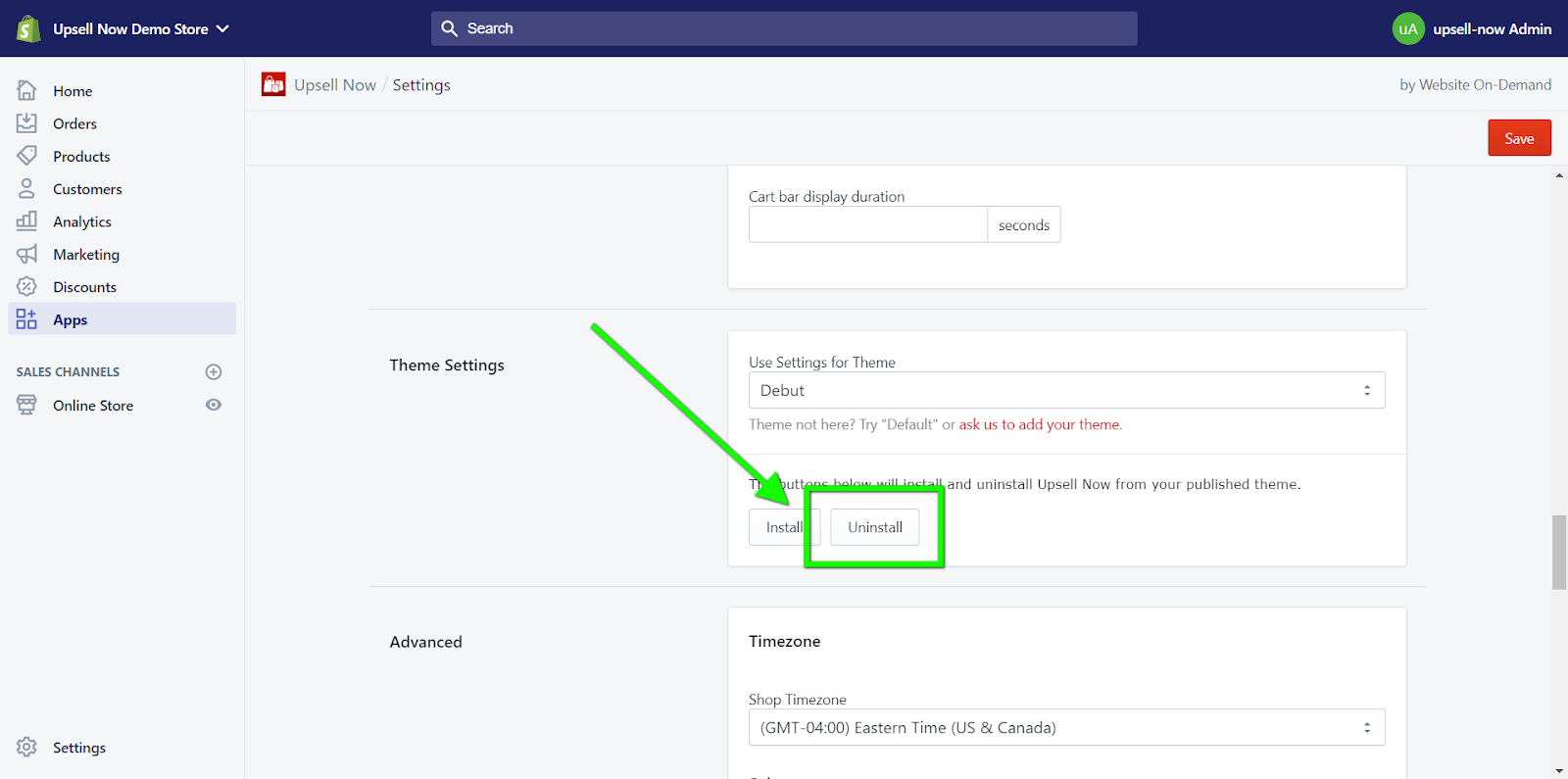Click 'by Website On-Demand' link
This screenshot has height=779, width=1568.
1475,84
